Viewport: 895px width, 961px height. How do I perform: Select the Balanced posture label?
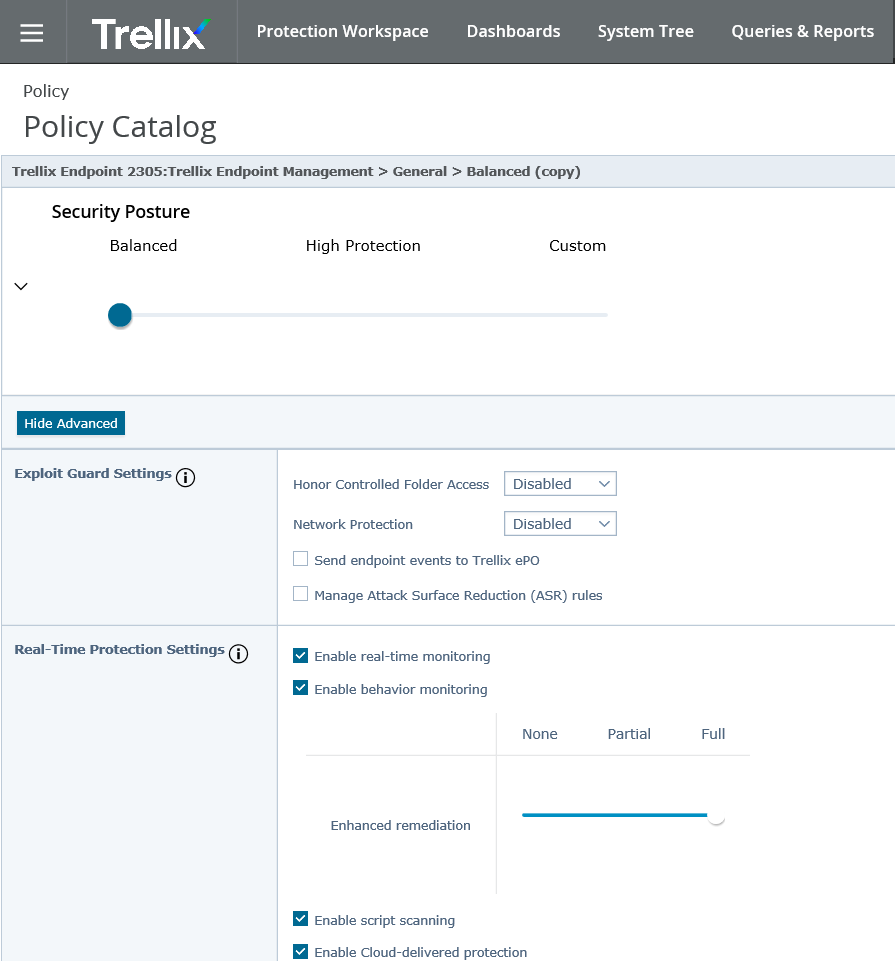click(x=143, y=246)
